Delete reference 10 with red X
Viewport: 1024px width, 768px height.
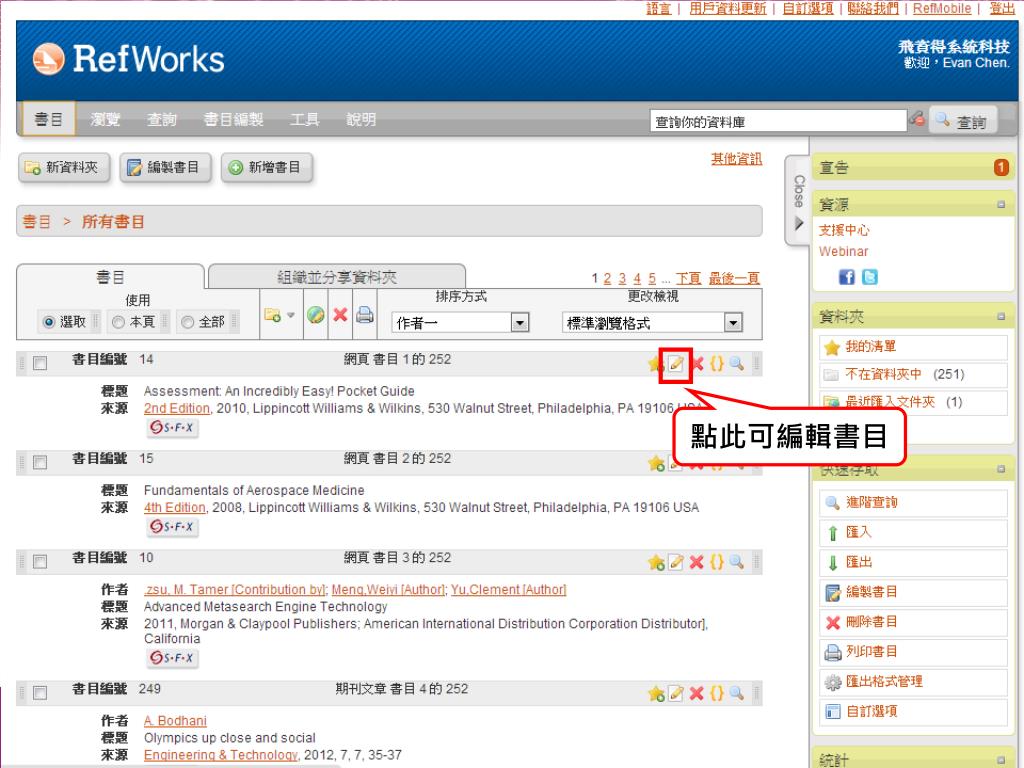coord(697,562)
